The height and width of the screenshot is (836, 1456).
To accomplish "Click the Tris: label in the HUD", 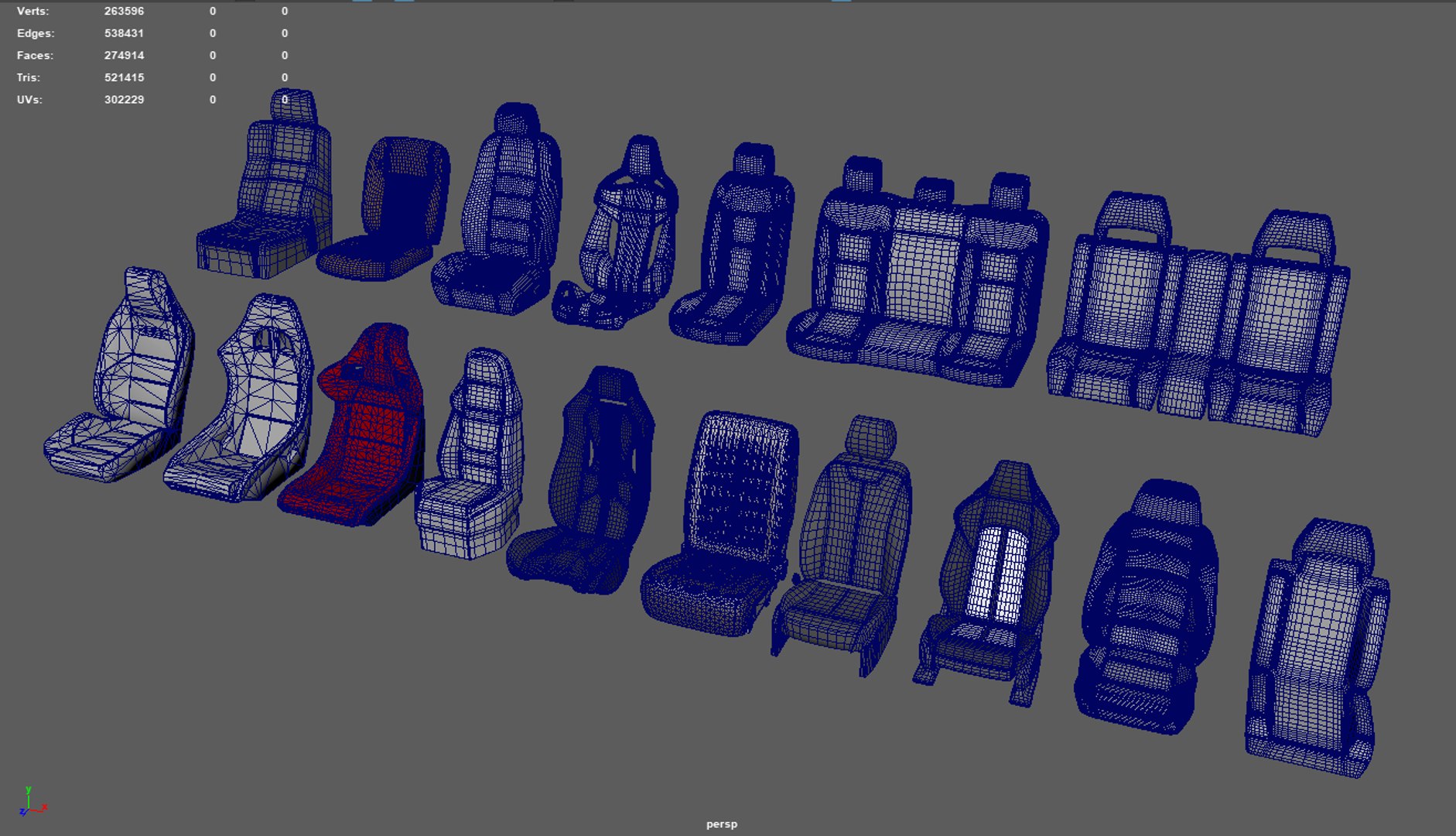I will [29, 77].
